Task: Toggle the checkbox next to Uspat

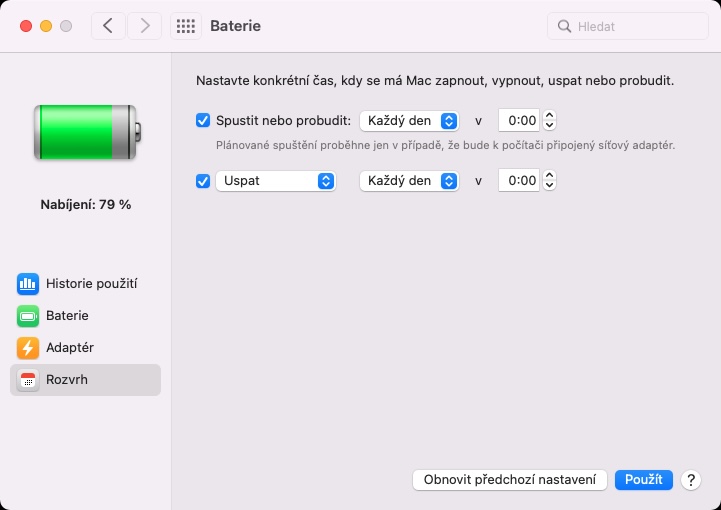Action: click(x=203, y=181)
